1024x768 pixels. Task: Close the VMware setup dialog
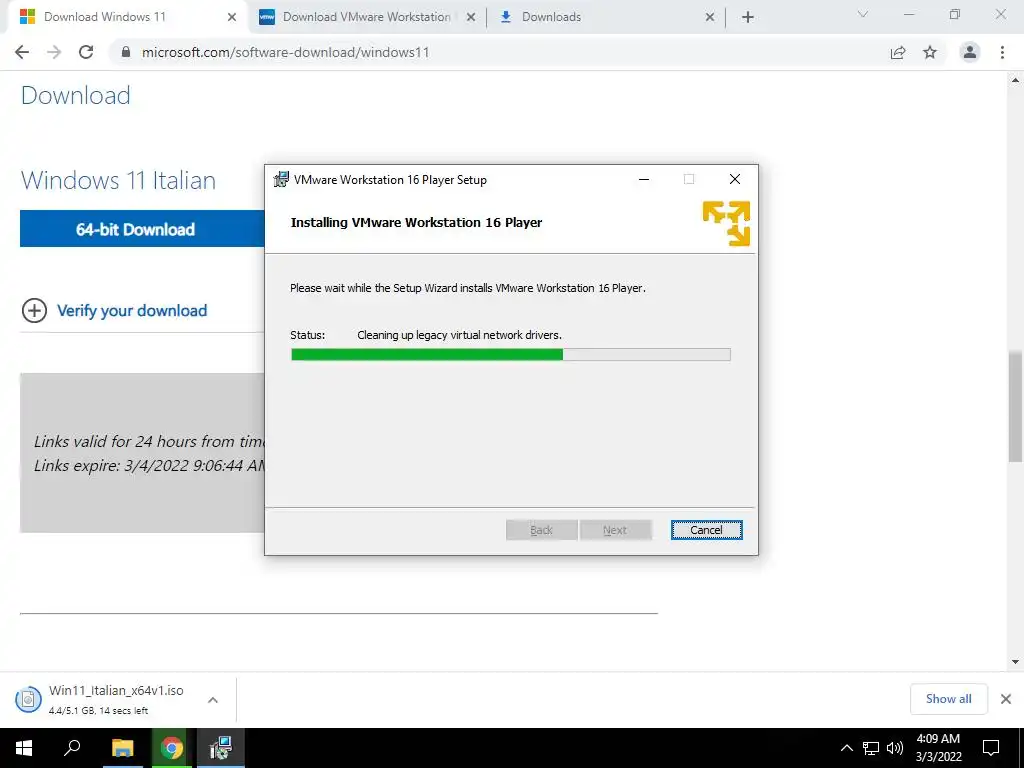click(x=735, y=180)
